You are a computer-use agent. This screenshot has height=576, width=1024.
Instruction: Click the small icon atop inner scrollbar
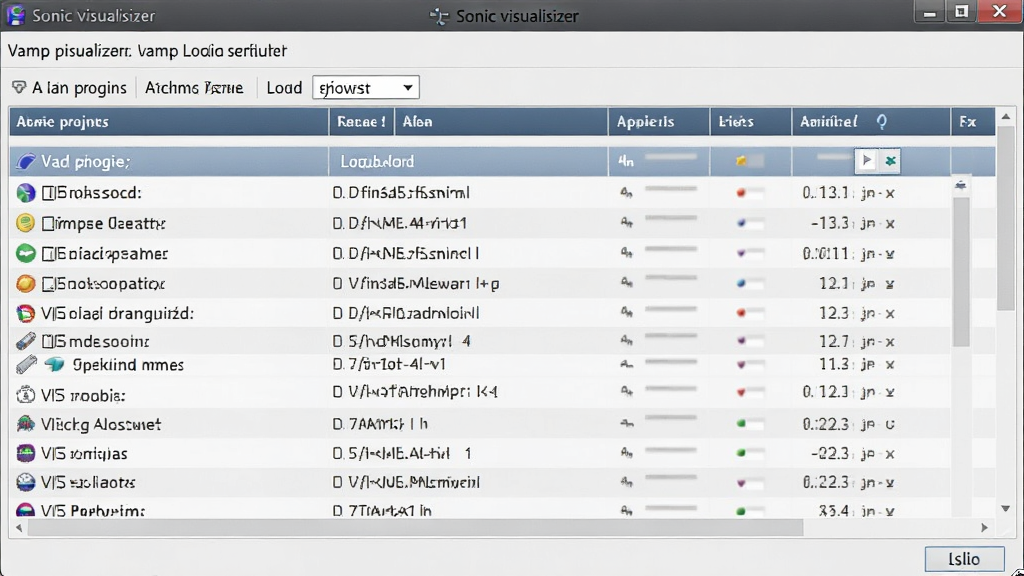960,185
